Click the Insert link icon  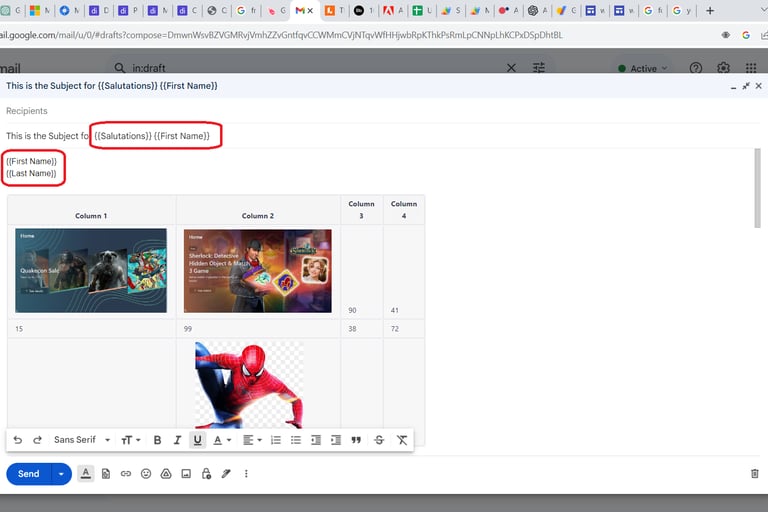pyautogui.click(x=126, y=474)
